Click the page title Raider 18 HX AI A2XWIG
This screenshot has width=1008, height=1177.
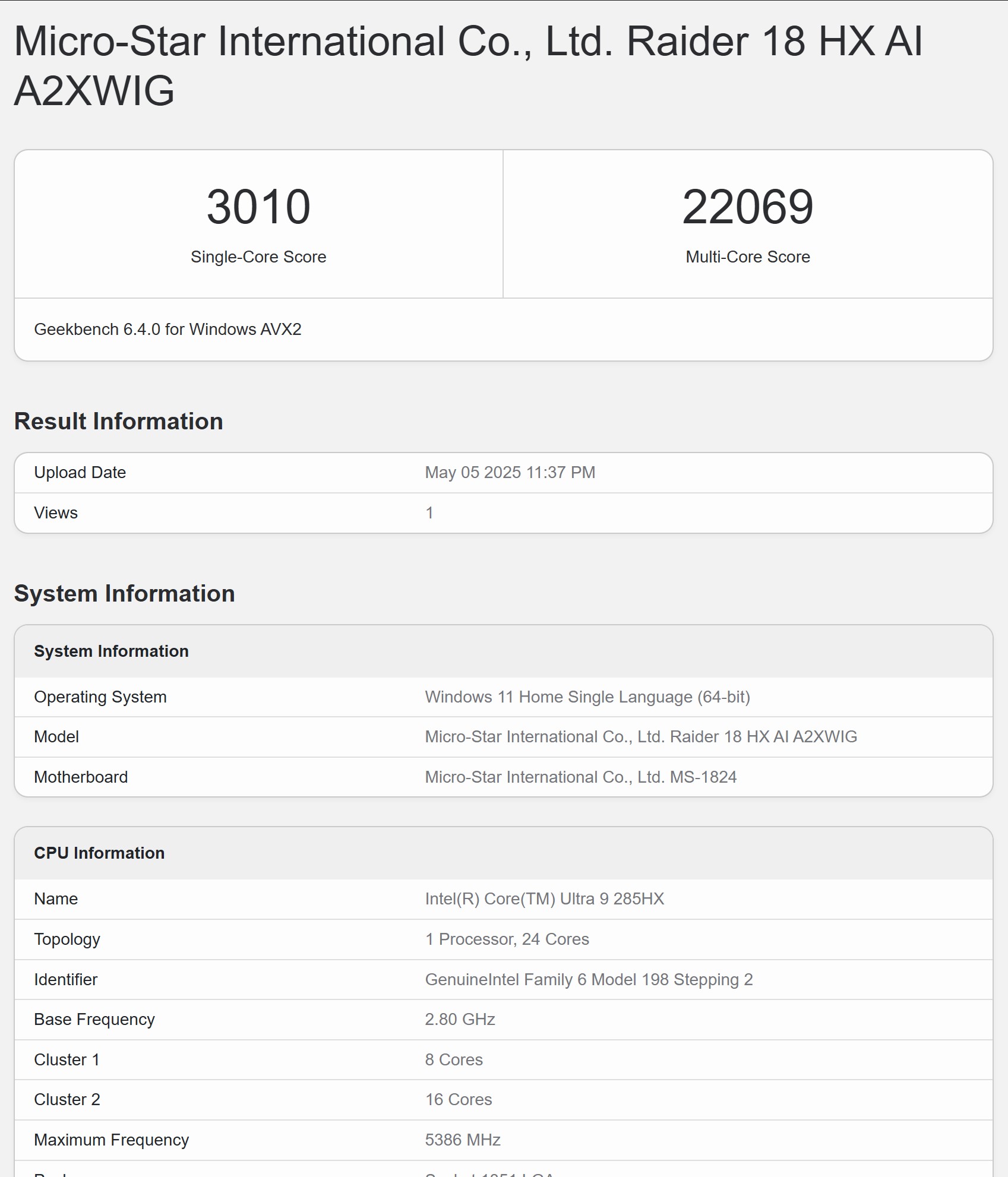click(x=467, y=65)
